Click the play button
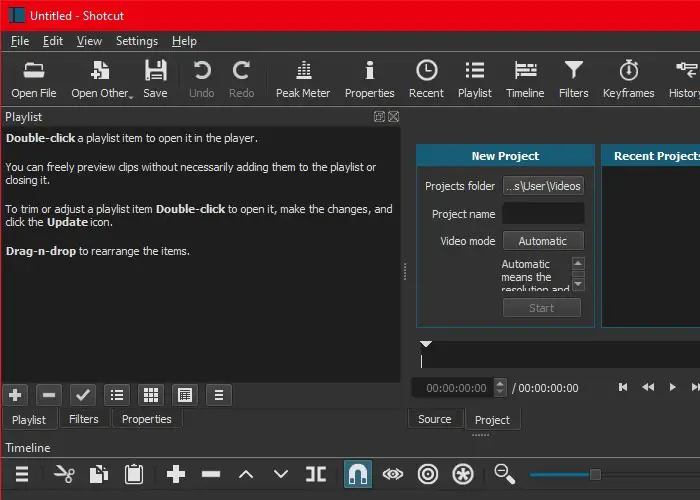The width and height of the screenshot is (700, 500). pyautogui.click(x=672, y=387)
